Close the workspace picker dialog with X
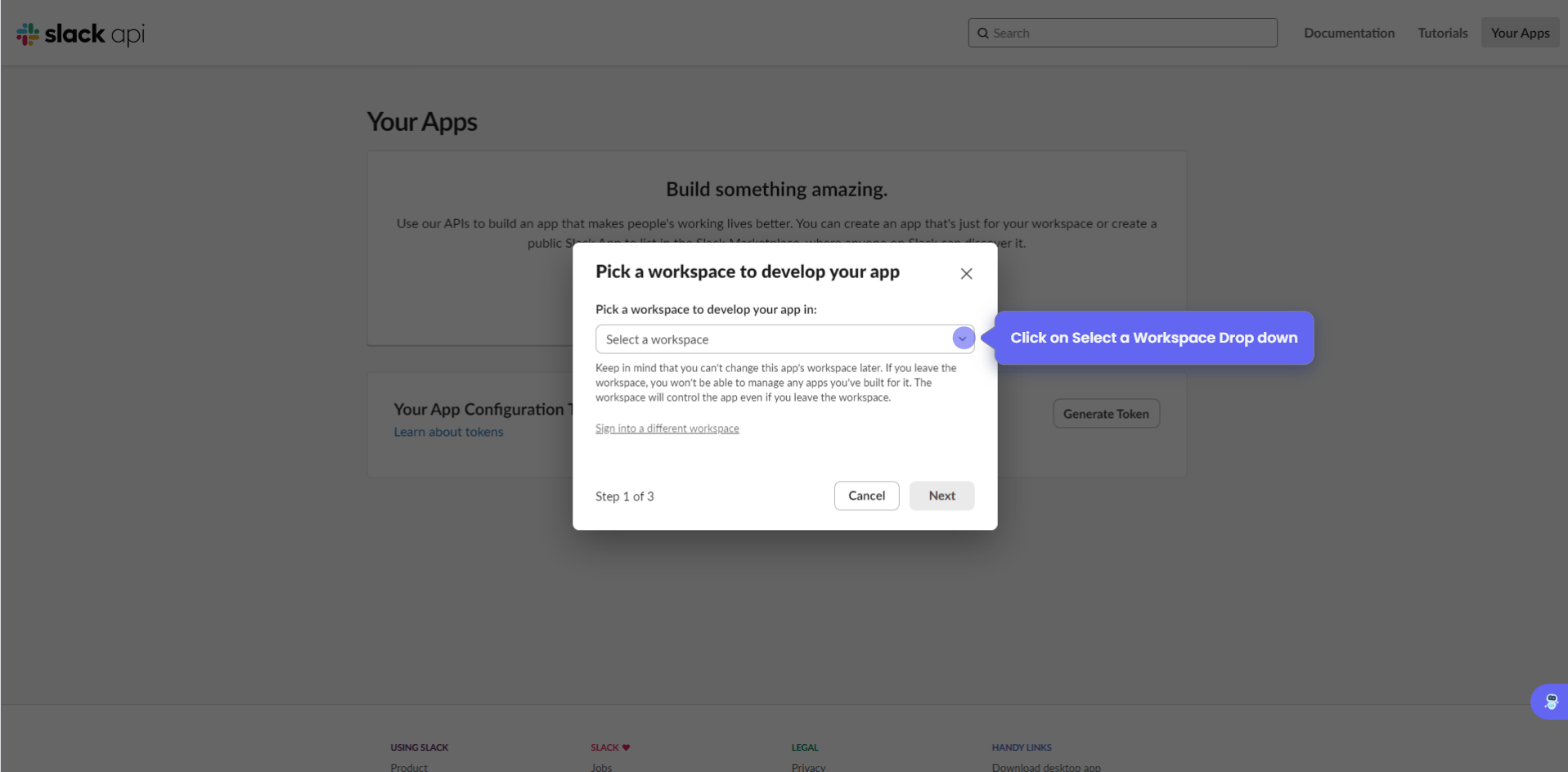1568x772 pixels. pos(966,274)
